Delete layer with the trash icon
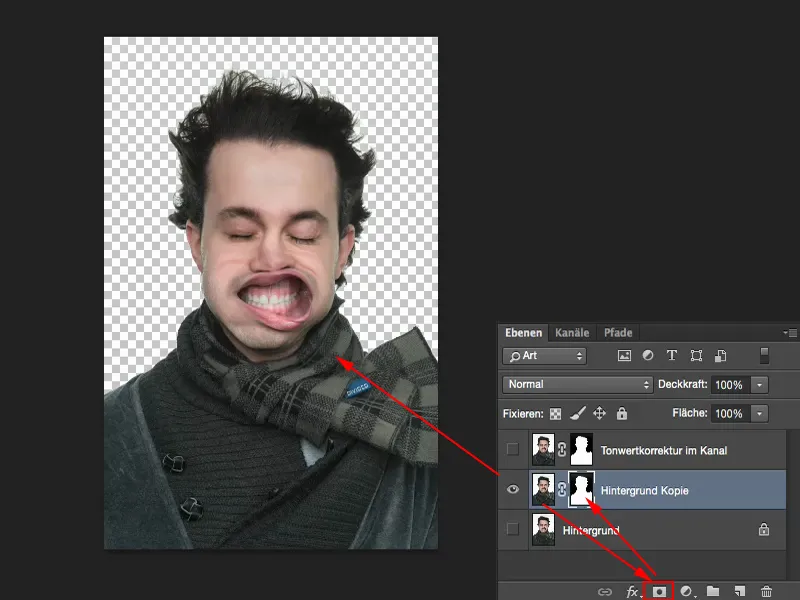Screen dimensions: 800x600 (x=766, y=591)
